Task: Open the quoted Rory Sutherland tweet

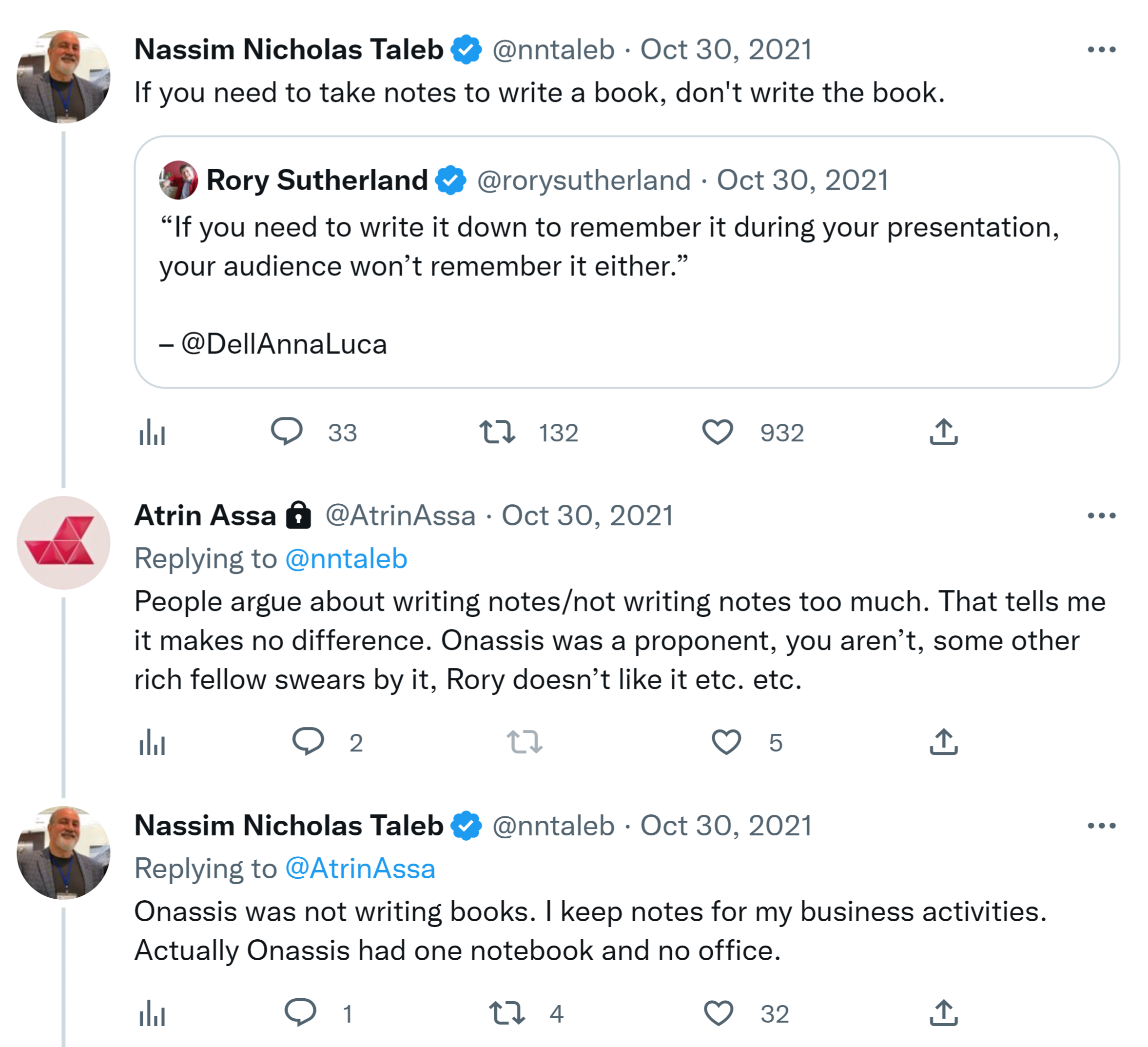Action: (626, 262)
